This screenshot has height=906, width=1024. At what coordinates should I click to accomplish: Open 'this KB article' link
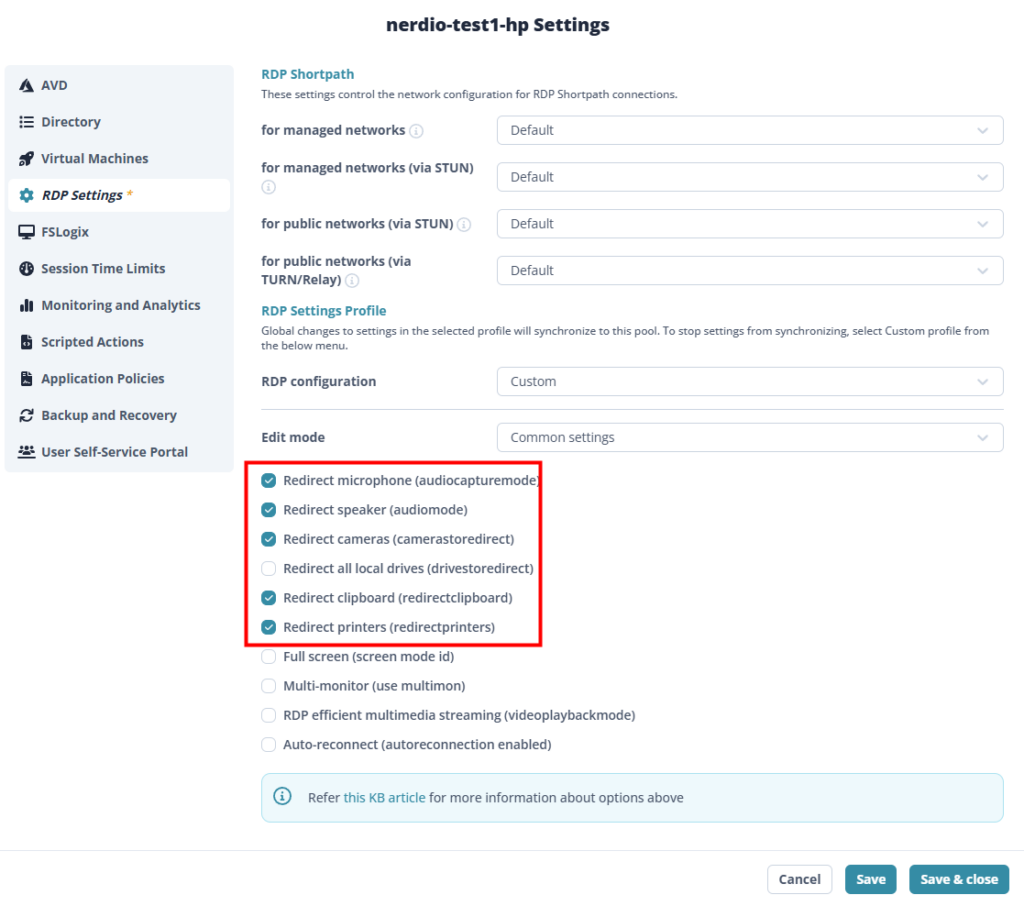click(x=384, y=798)
